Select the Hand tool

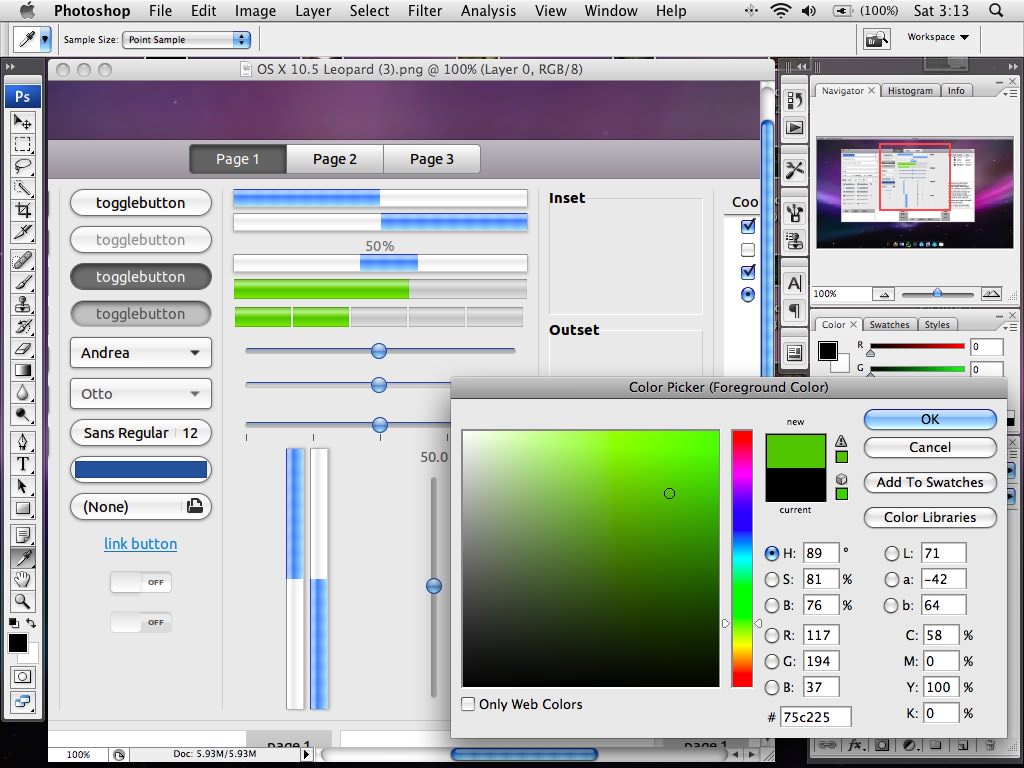pos(23,579)
